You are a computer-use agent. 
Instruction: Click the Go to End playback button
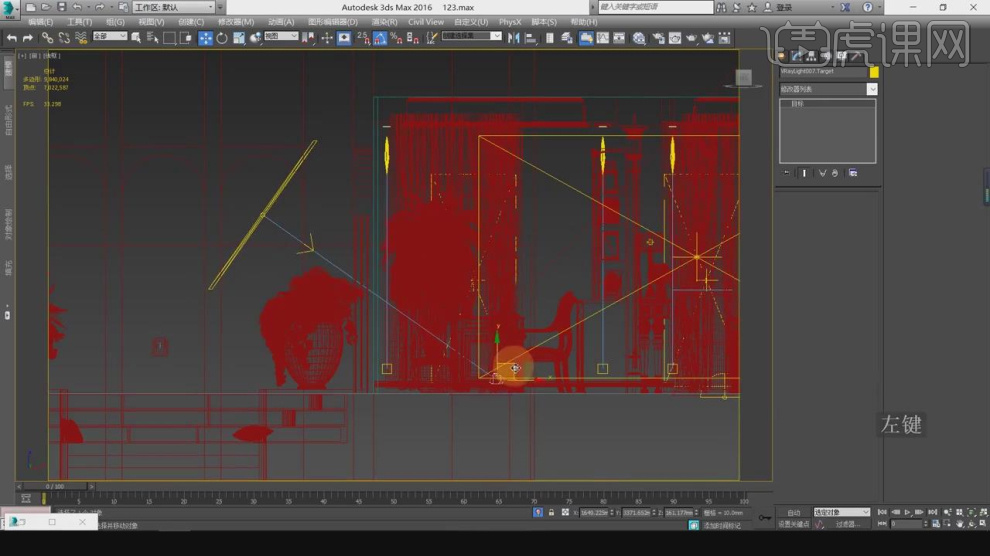coord(932,512)
